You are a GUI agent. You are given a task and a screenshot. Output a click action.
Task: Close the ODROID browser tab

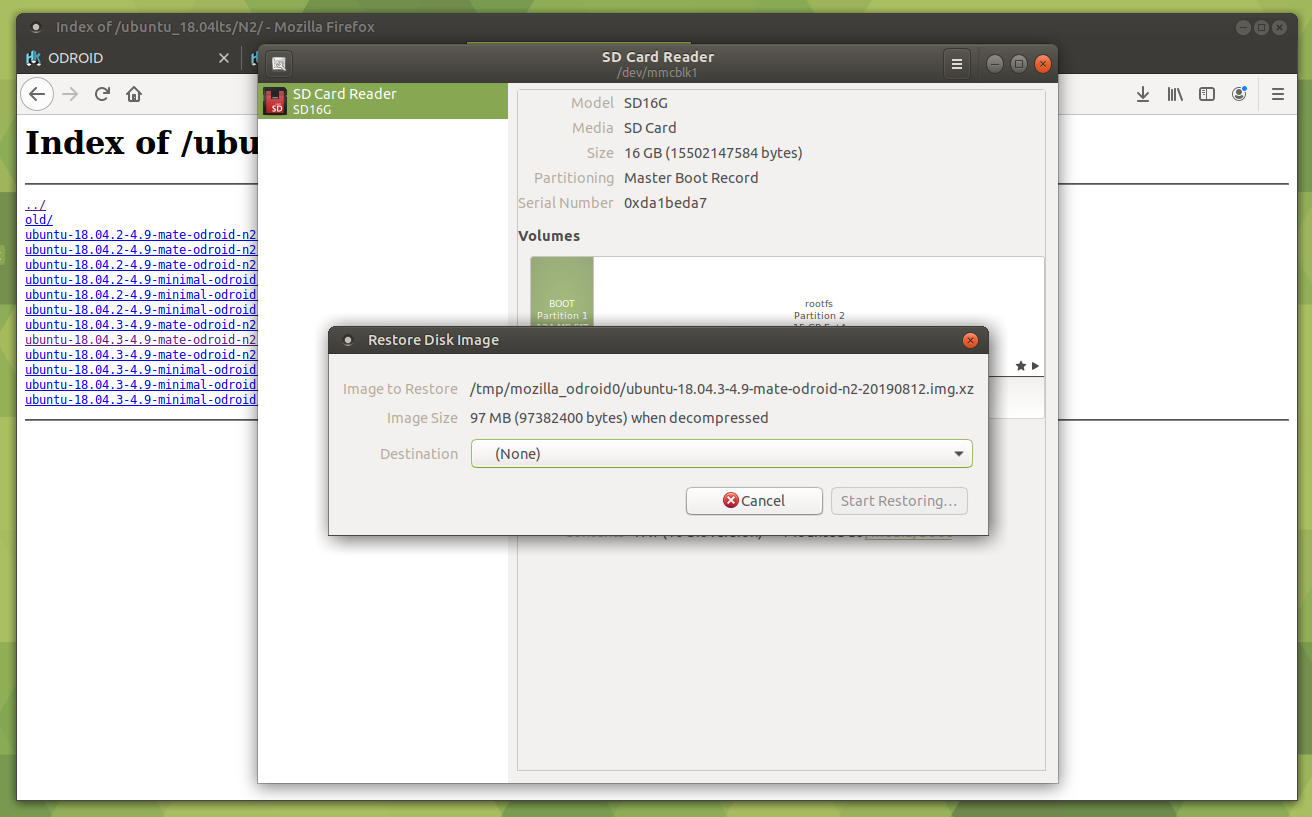pyautogui.click(x=224, y=58)
